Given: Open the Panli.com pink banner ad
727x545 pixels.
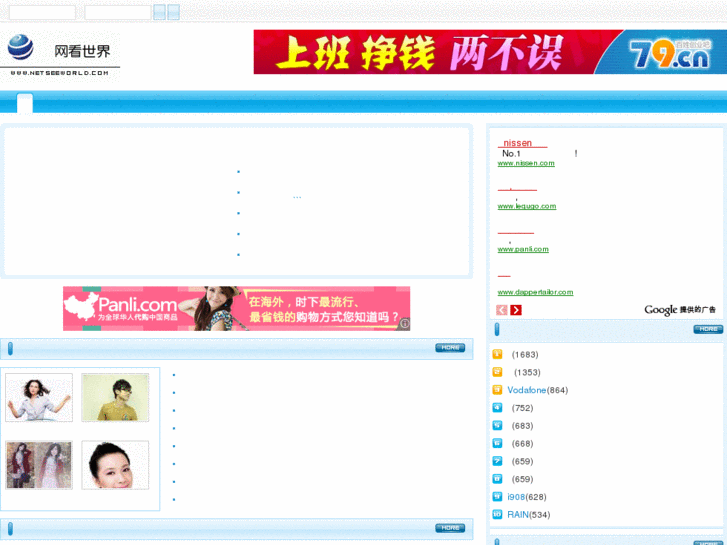Looking at the screenshot, I should (x=236, y=308).
